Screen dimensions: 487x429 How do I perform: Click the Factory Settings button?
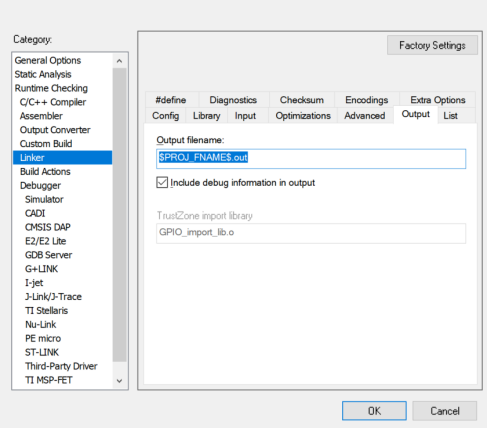point(432,45)
